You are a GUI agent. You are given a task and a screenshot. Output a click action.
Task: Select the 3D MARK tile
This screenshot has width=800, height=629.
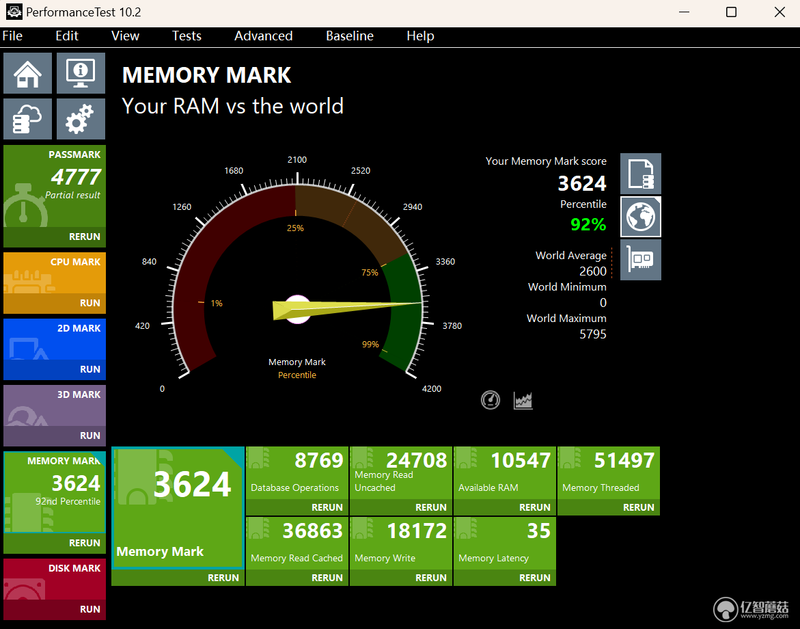coord(55,406)
